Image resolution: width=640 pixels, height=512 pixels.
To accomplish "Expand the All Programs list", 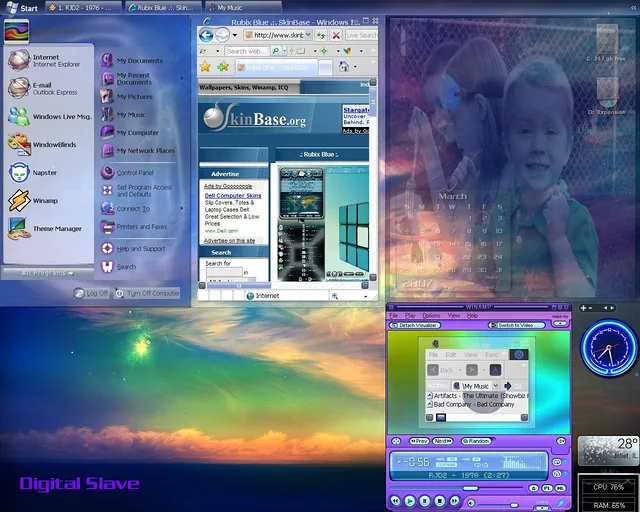I will point(48,272).
